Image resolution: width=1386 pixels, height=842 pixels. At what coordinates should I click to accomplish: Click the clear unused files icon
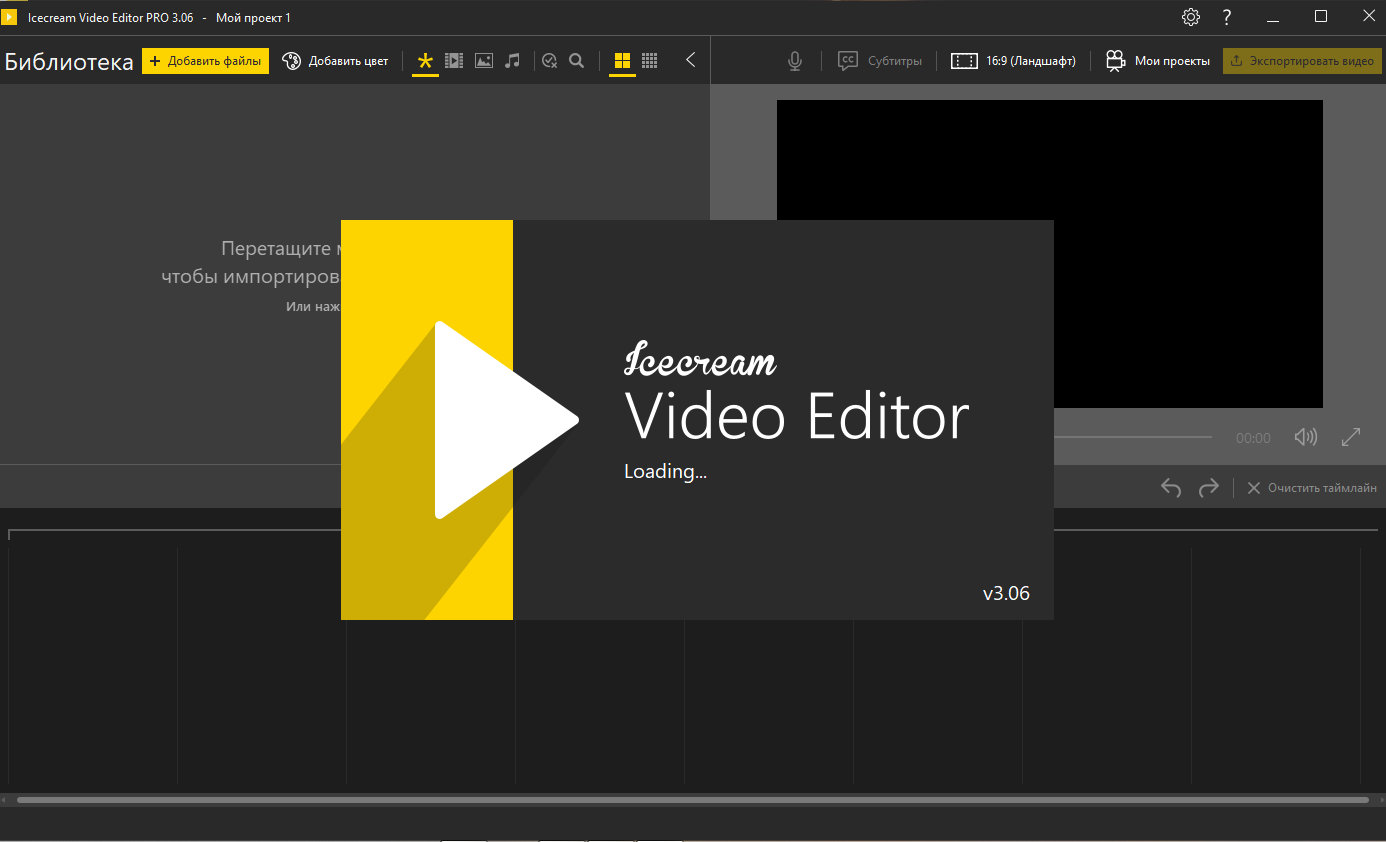[x=549, y=61]
